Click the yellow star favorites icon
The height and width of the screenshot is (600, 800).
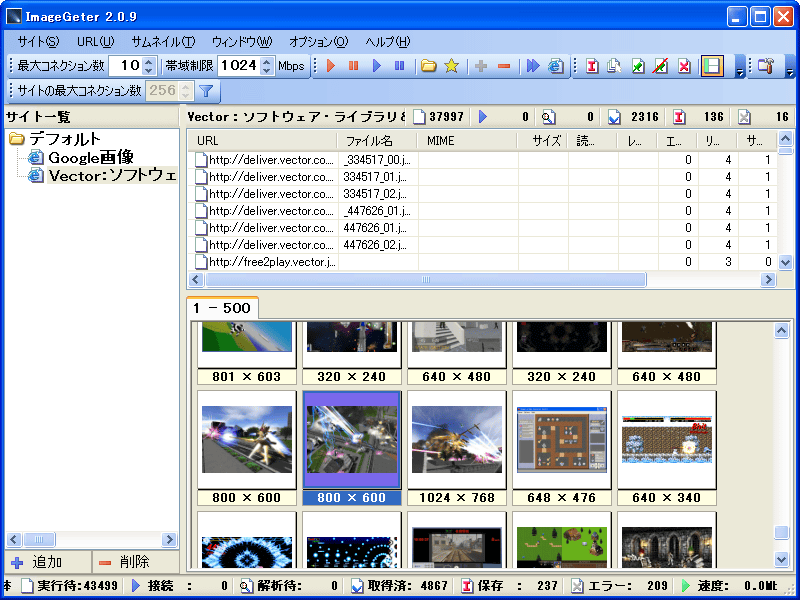(x=451, y=66)
